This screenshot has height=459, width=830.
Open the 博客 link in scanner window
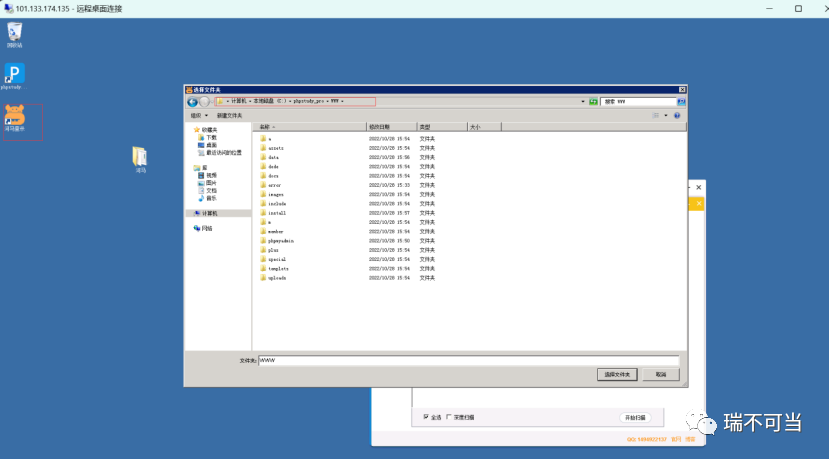(690, 439)
